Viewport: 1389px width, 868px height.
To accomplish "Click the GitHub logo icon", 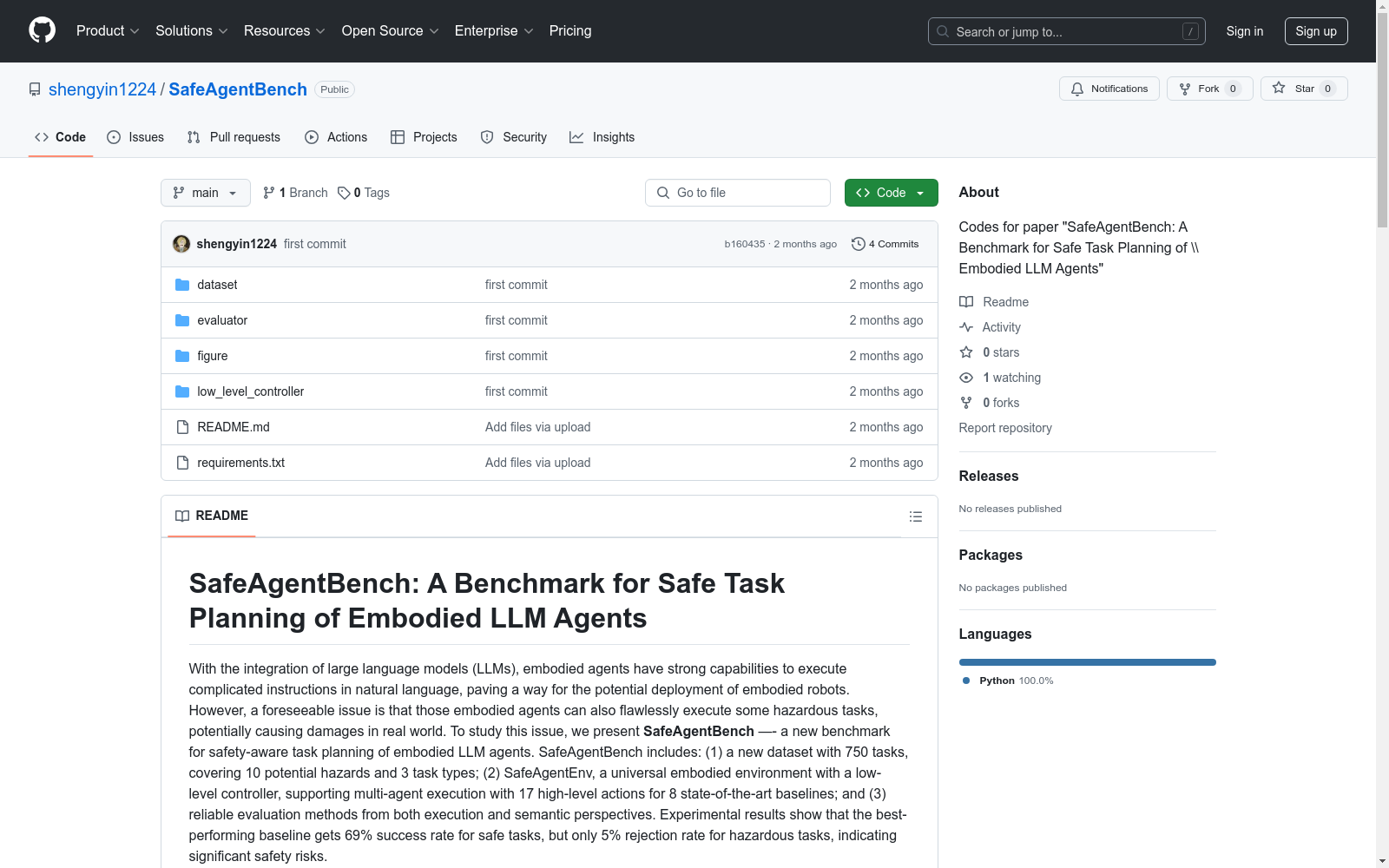I will [42, 30].
